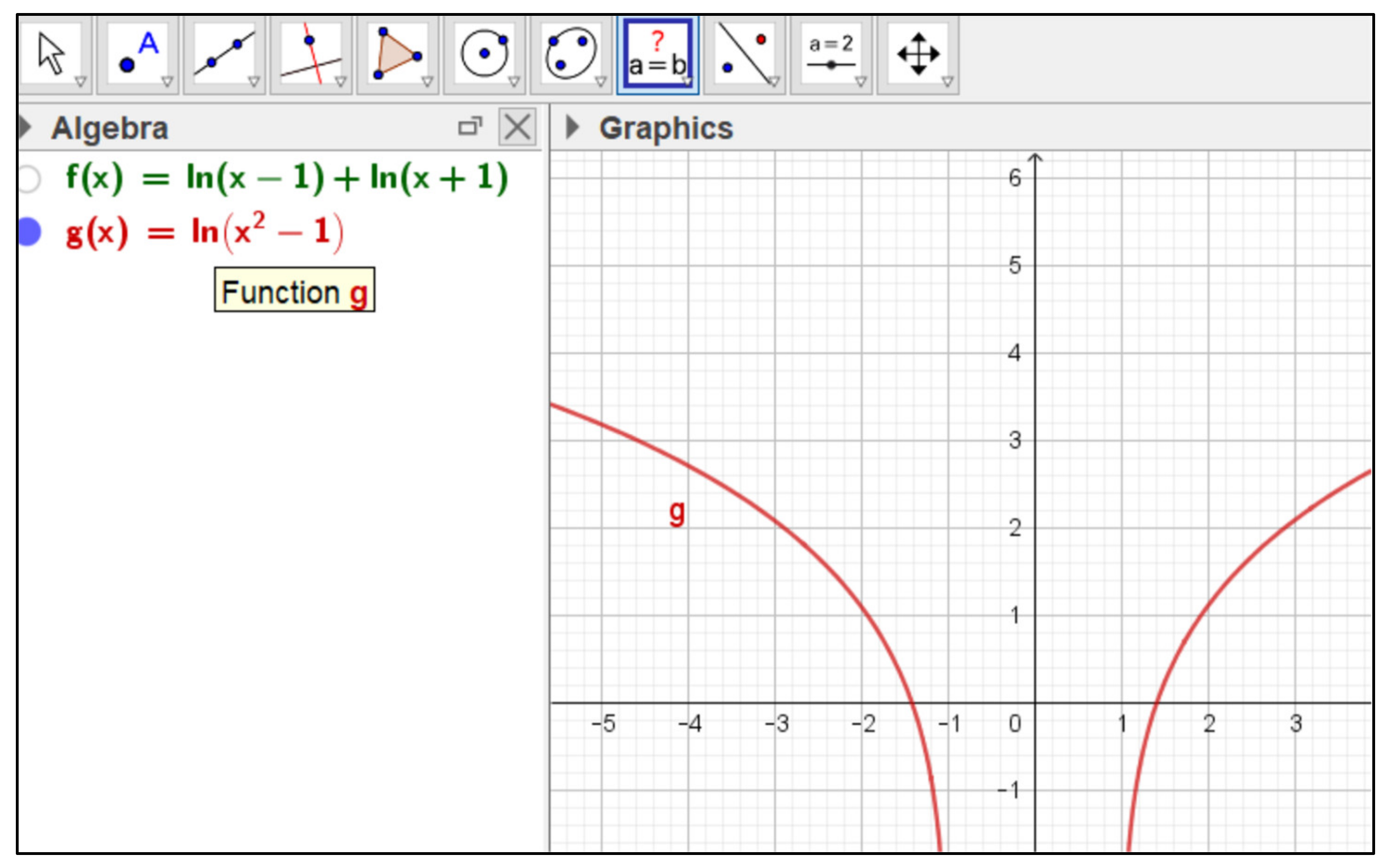Image resolution: width=1390 pixels, height=868 pixels.
Task: Select the g(x) = ln(x² − 1) entry
Action: click(204, 232)
